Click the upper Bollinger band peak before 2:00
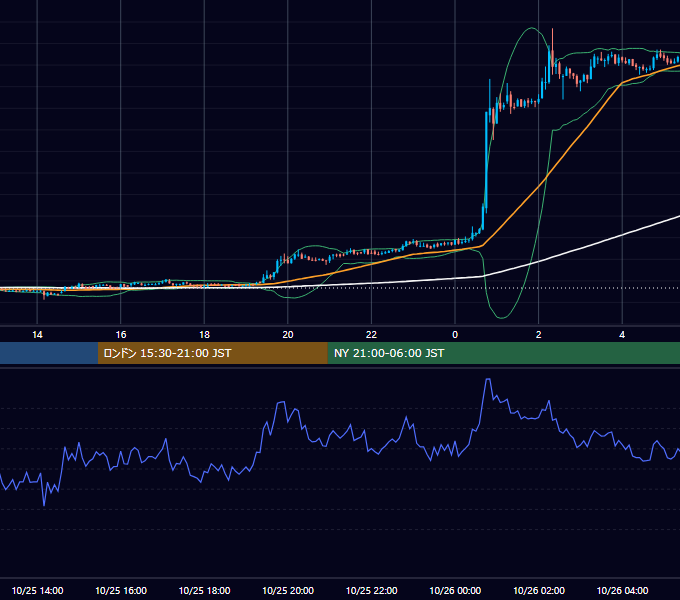Viewport: 680px width, 600px height. tap(531, 28)
